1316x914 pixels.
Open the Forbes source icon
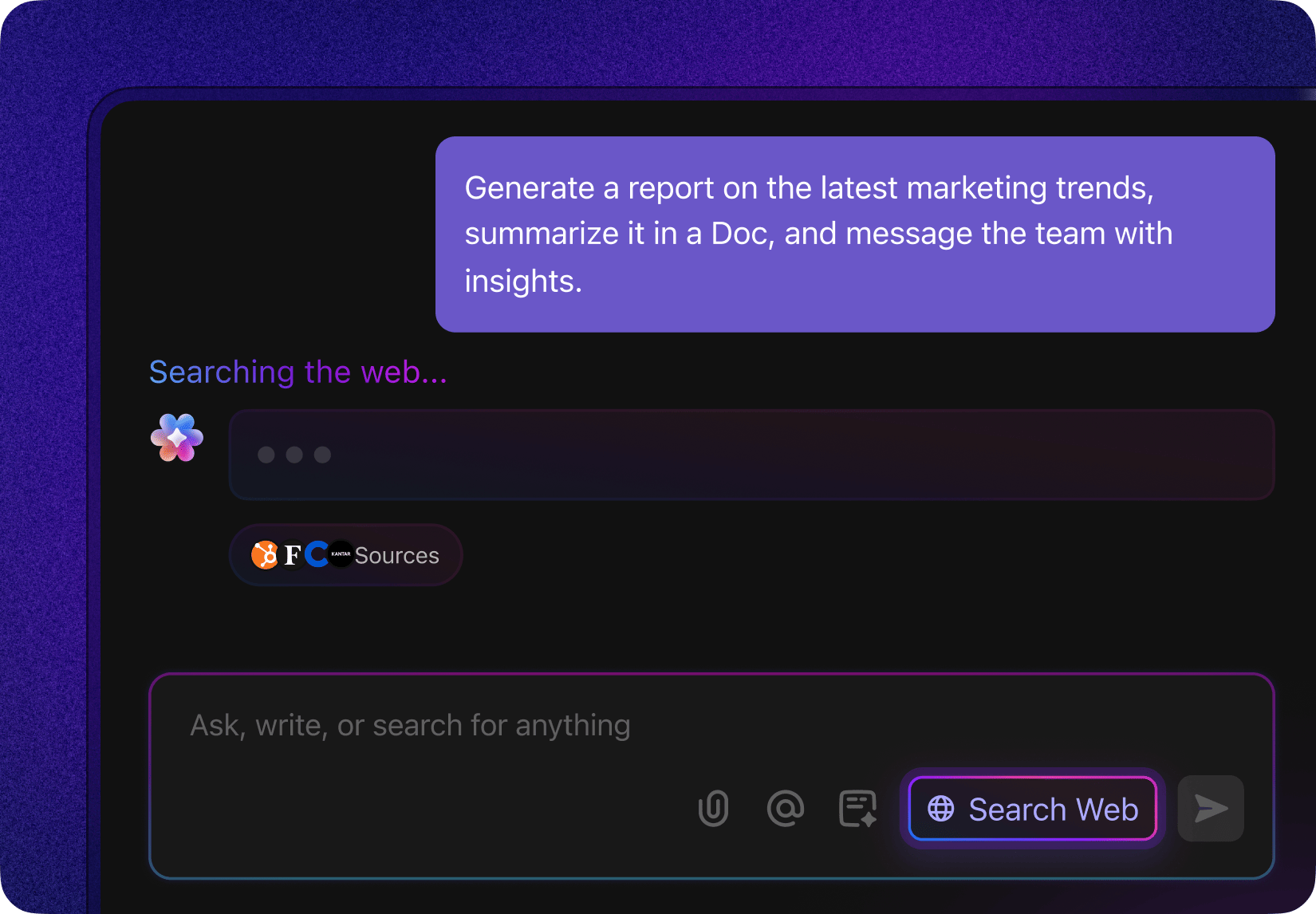pyautogui.click(x=294, y=554)
